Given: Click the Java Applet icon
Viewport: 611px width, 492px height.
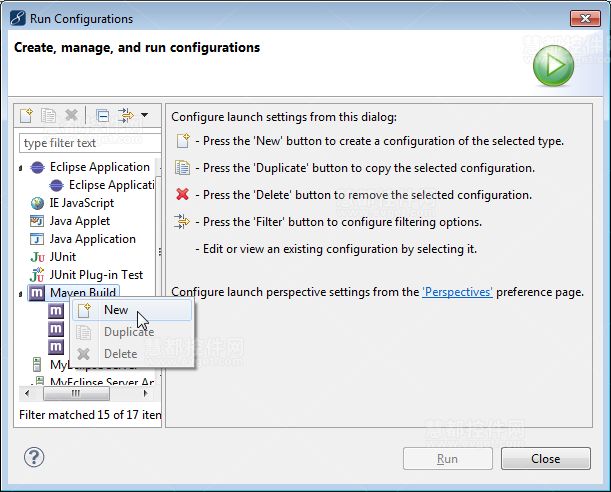Looking at the screenshot, I should [37, 221].
